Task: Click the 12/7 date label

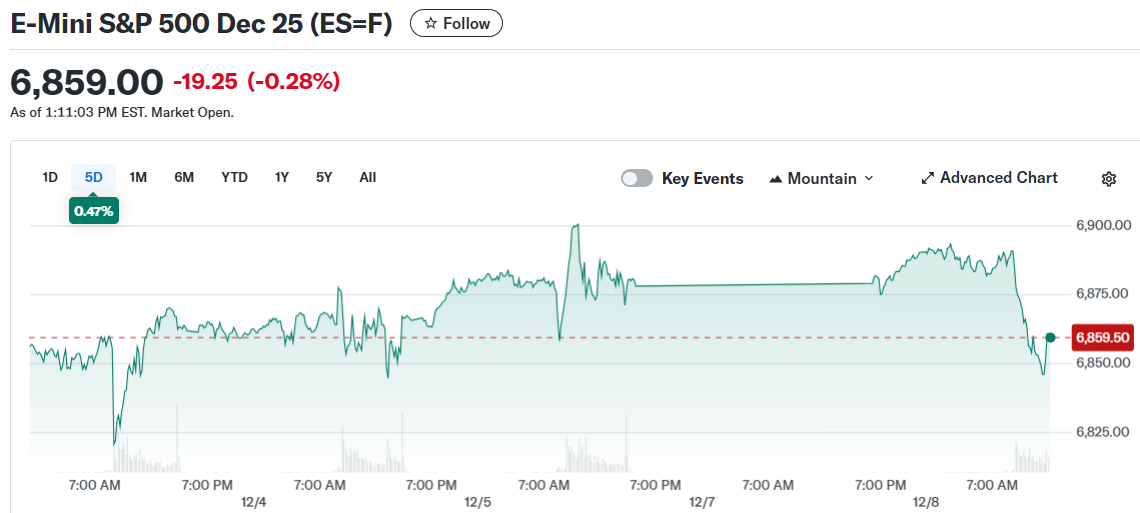Action: (x=702, y=502)
